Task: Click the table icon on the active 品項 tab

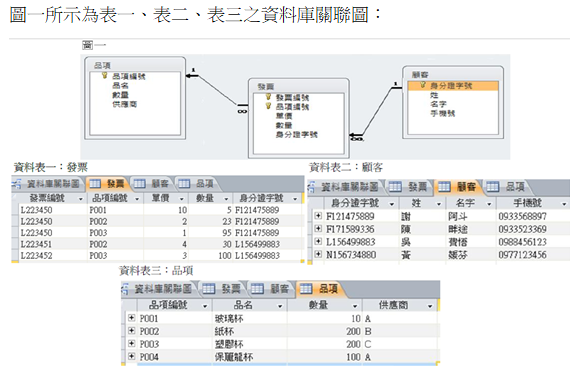Action: tap(306, 289)
